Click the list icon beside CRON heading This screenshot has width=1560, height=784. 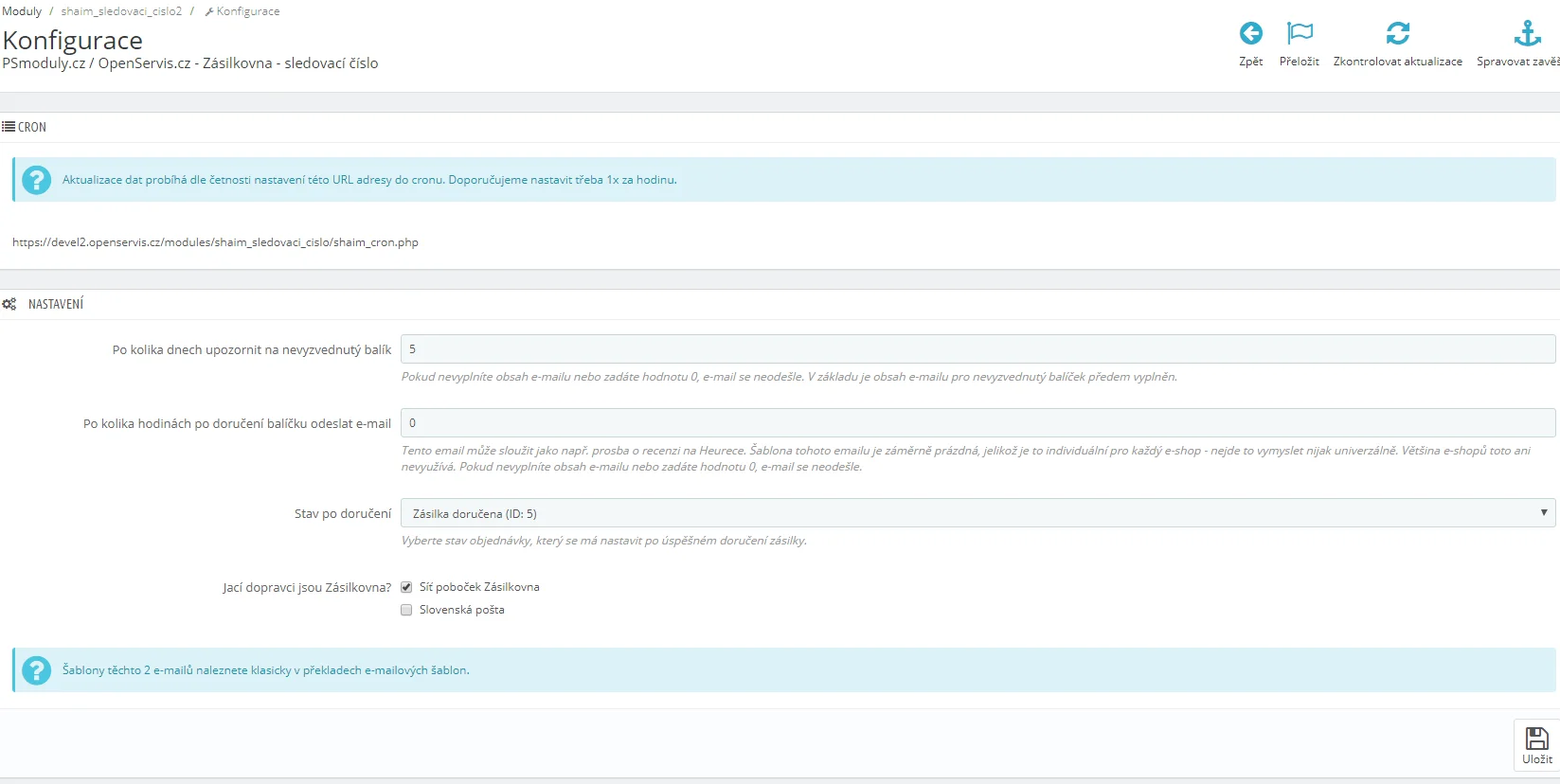pyautogui.click(x=9, y=127)
